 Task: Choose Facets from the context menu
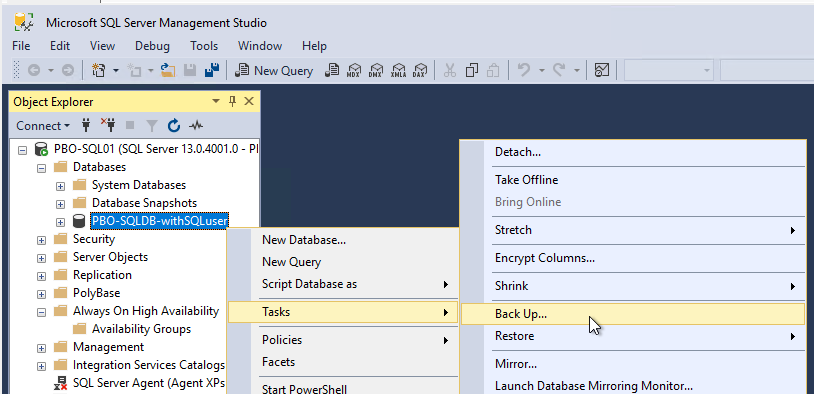[343, 362]
